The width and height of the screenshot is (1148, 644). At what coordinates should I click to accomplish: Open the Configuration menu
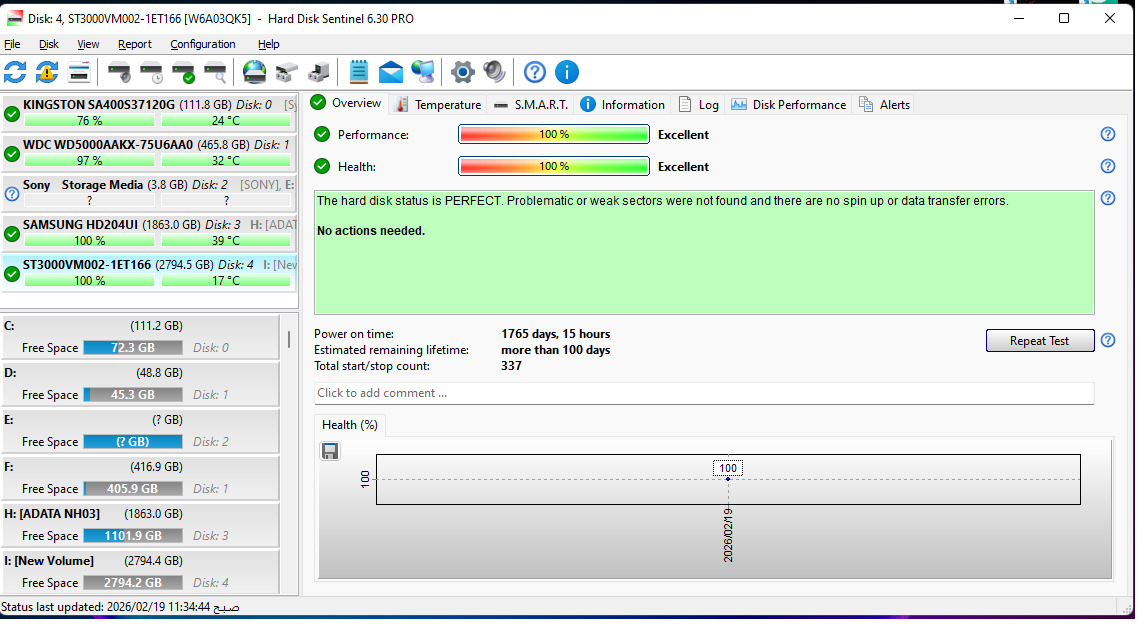tap(203, 44)
